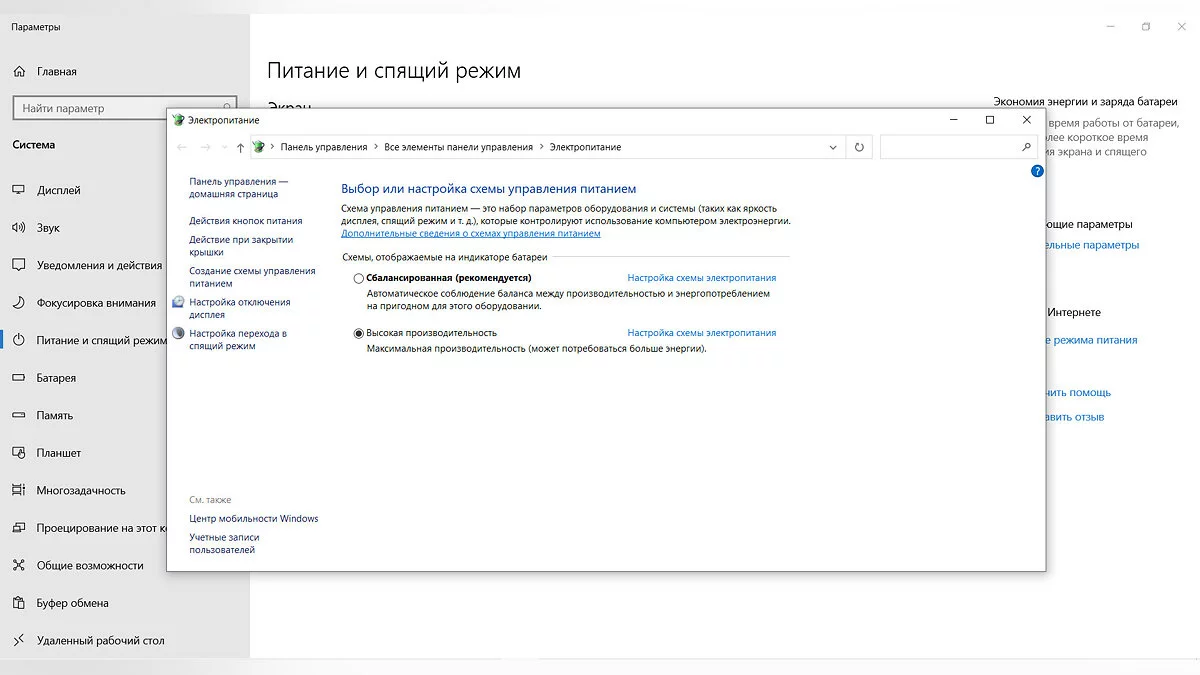
Task: Click the back navigation arrow
Action: [x=181, y=148]
